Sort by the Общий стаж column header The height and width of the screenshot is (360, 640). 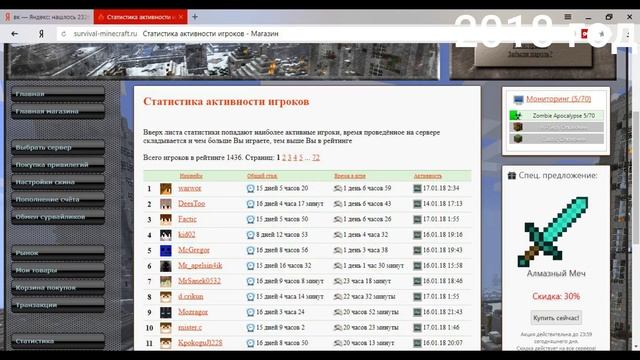click(x=262, y=176)
